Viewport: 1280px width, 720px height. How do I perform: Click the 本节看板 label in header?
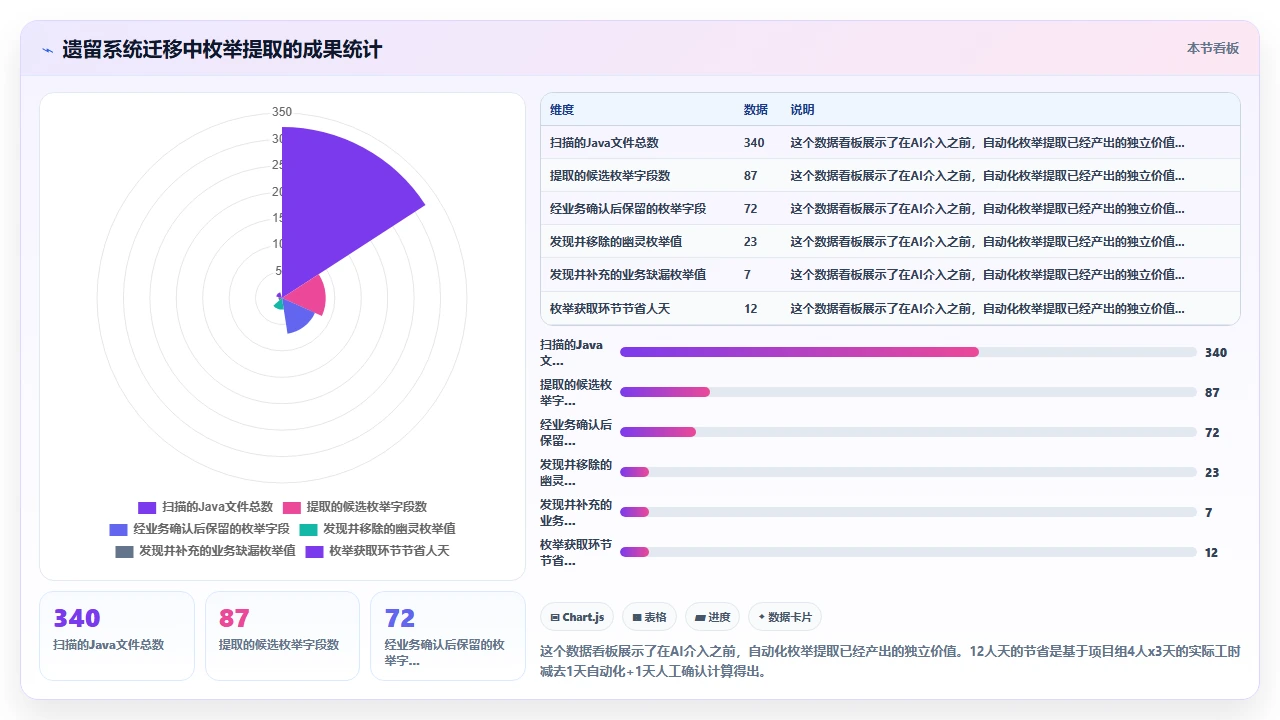click(1212, 48)
